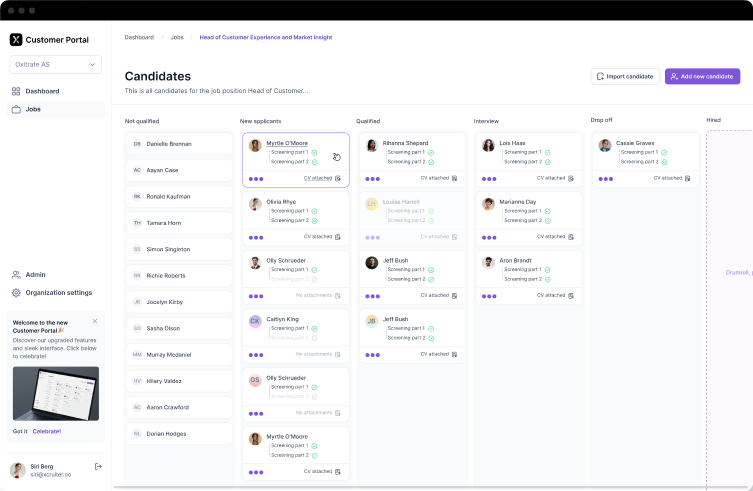The width and height of the screenshot is (753, 491).
Task: Open the Oxitrate AS organization dropdown
Action: pos(55,64)
